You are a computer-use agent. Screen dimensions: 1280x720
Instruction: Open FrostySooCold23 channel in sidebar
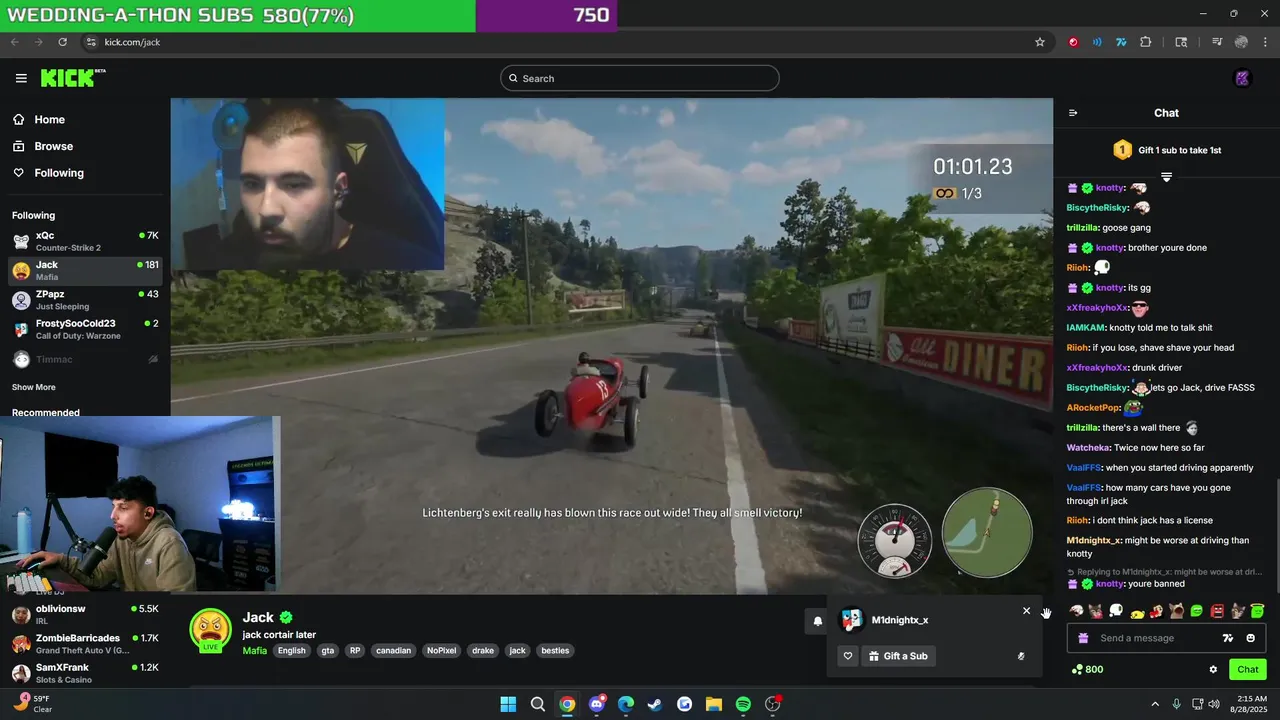85,329
